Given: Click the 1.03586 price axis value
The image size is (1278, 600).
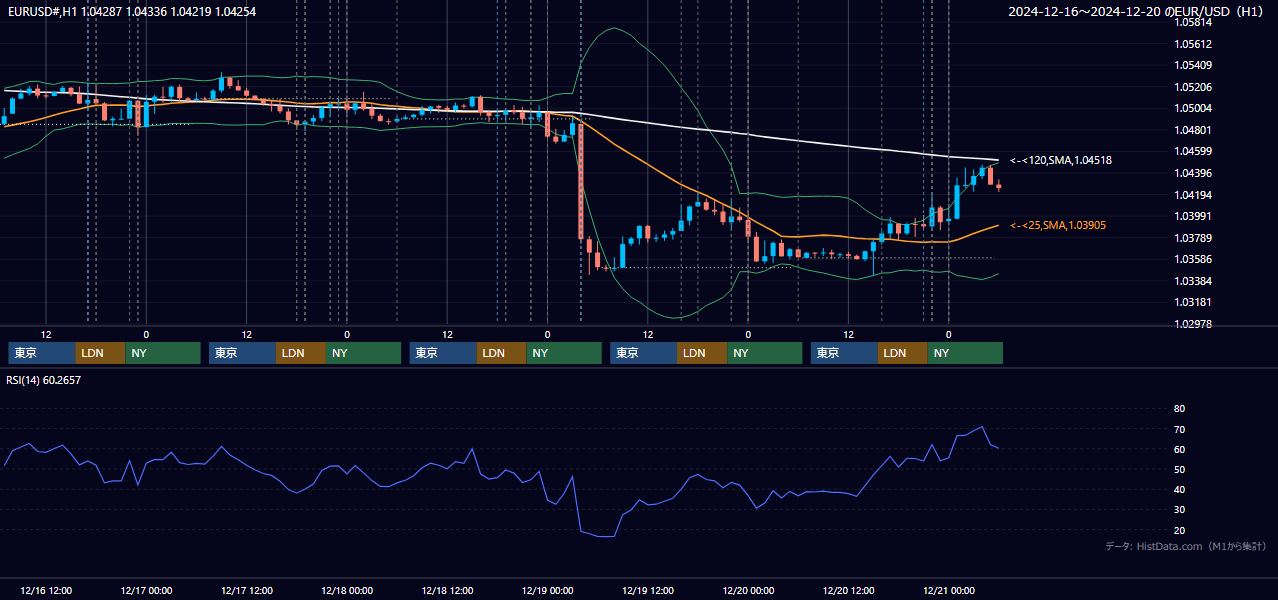Looking at the screenshot, I should point(1193,259).
